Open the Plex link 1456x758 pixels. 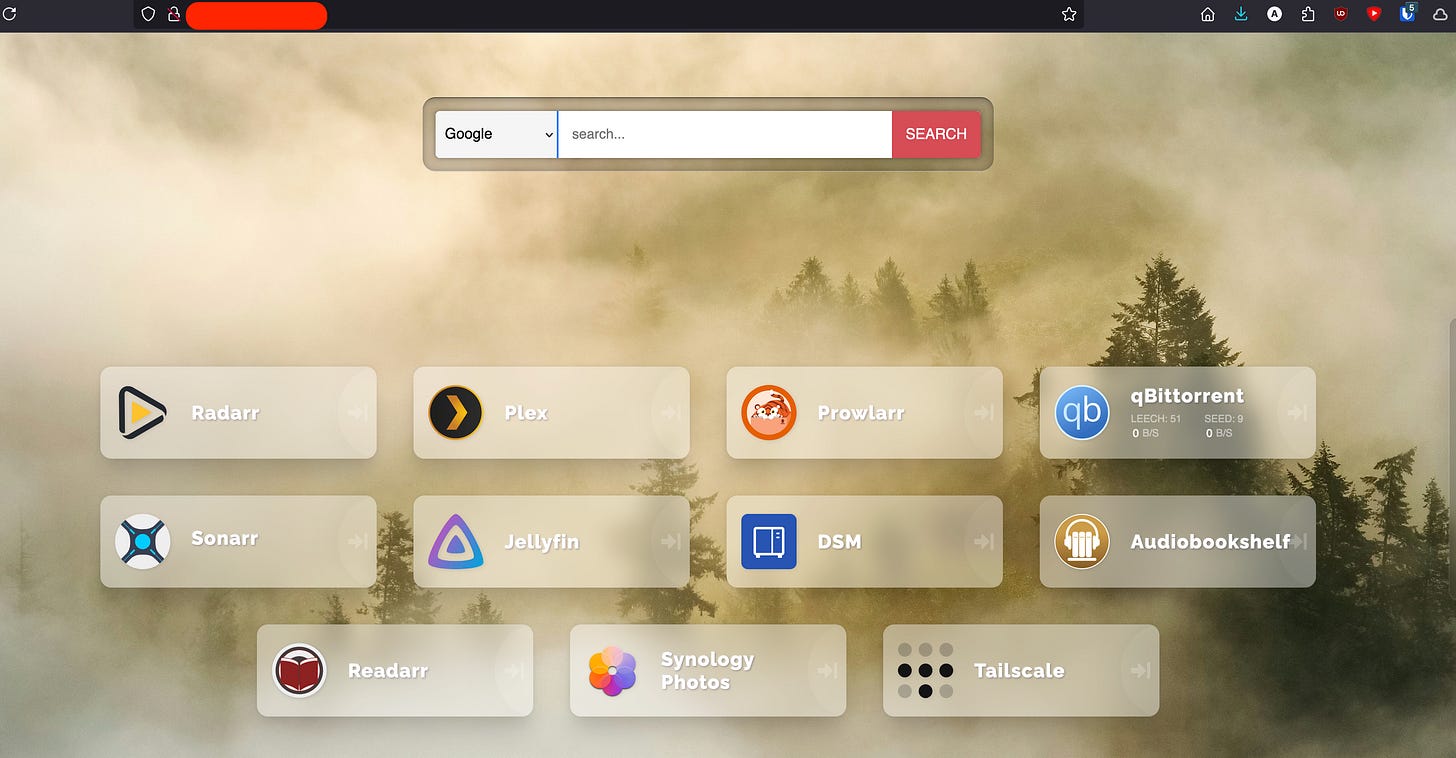[526, 412]
